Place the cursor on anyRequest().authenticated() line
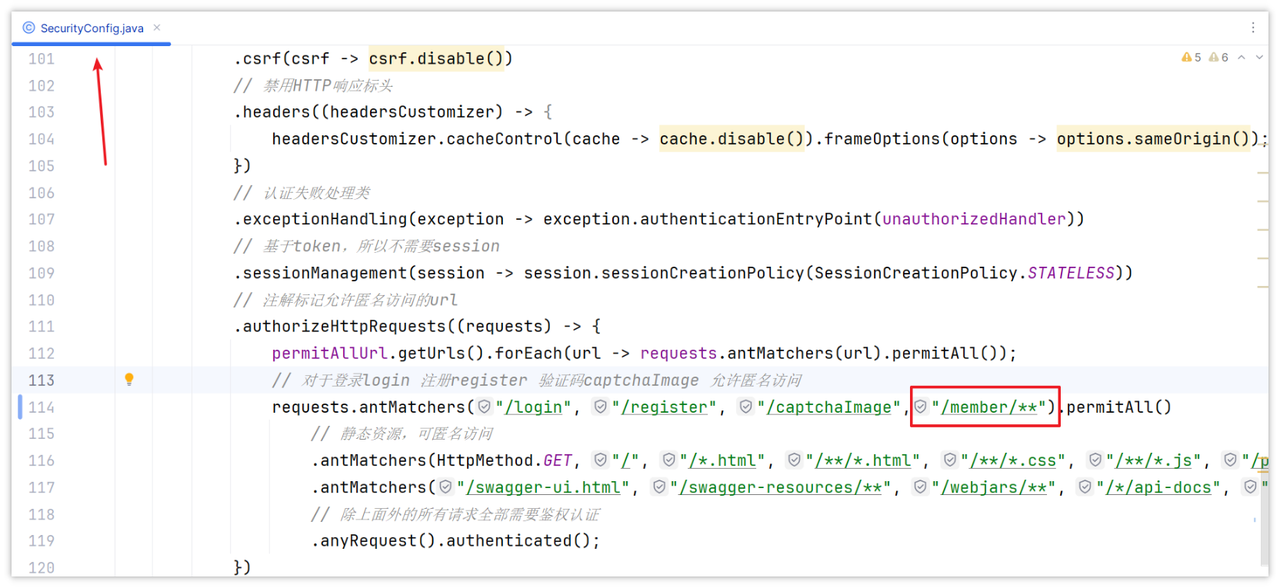The image size is (1280, 588). [x=456, y=541]
